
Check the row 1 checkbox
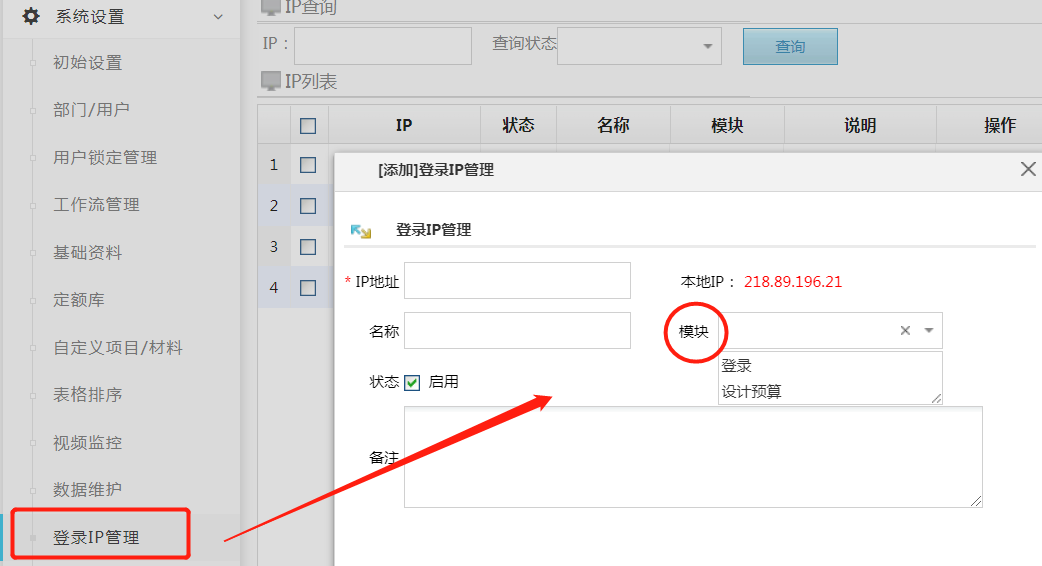click(x=308, y=165)
